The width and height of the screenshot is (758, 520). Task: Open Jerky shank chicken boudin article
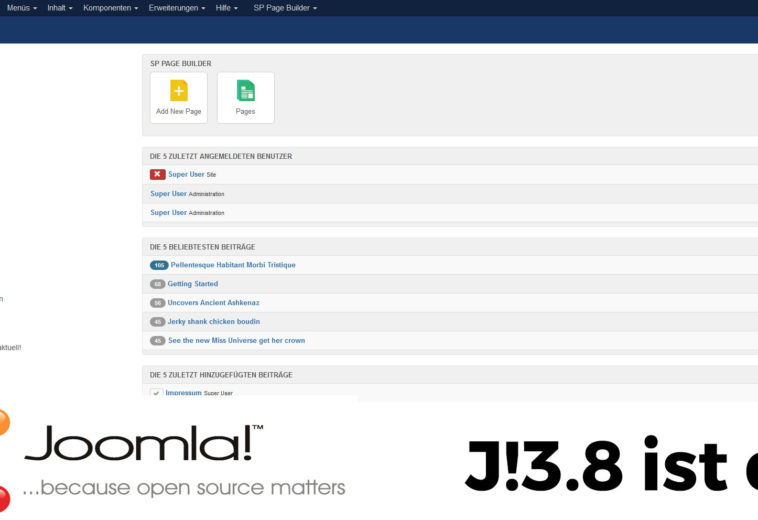(x=214, y=321)
